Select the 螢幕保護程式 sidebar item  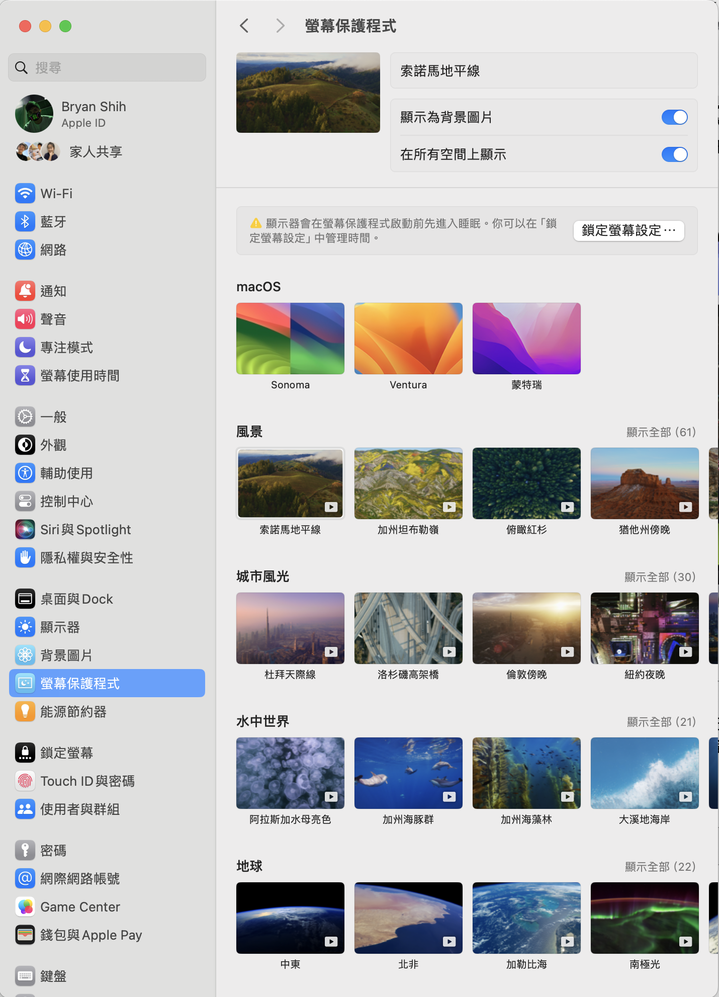[107, 683]
